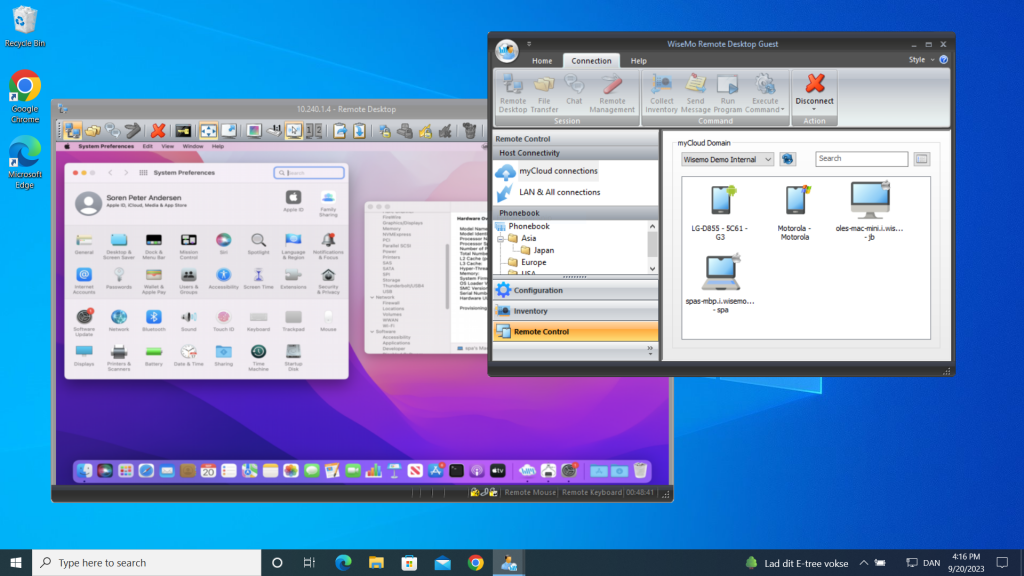Select the Run Program command icon
The width and height of the screenshot is (1024, 576).
729,92
